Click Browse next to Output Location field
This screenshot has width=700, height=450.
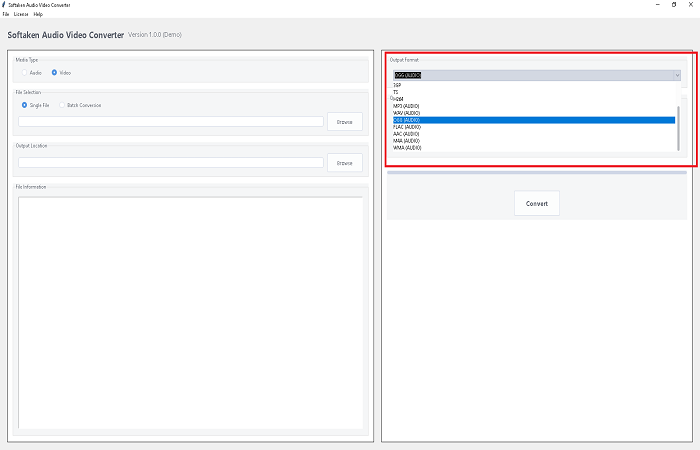coord(345,162)
